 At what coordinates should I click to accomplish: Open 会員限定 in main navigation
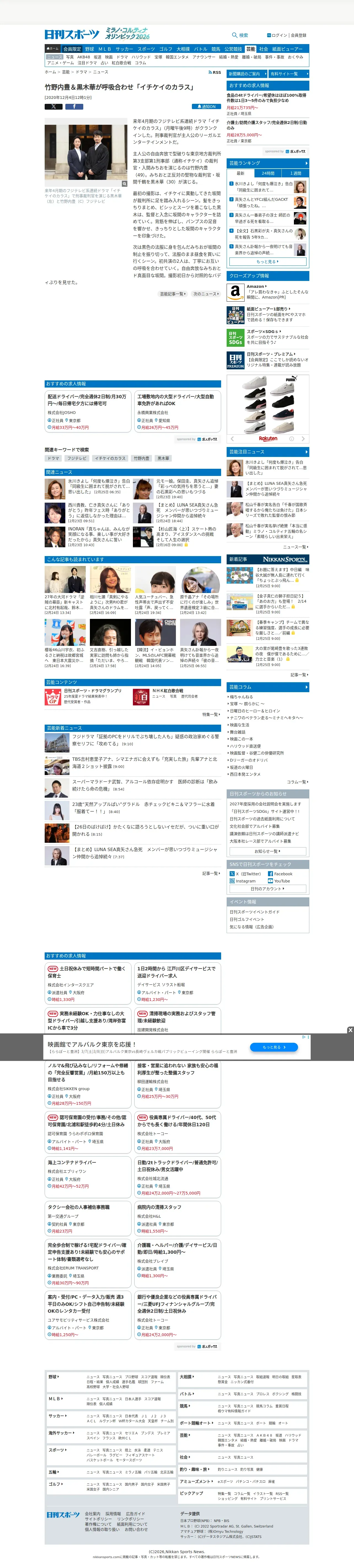72,49
